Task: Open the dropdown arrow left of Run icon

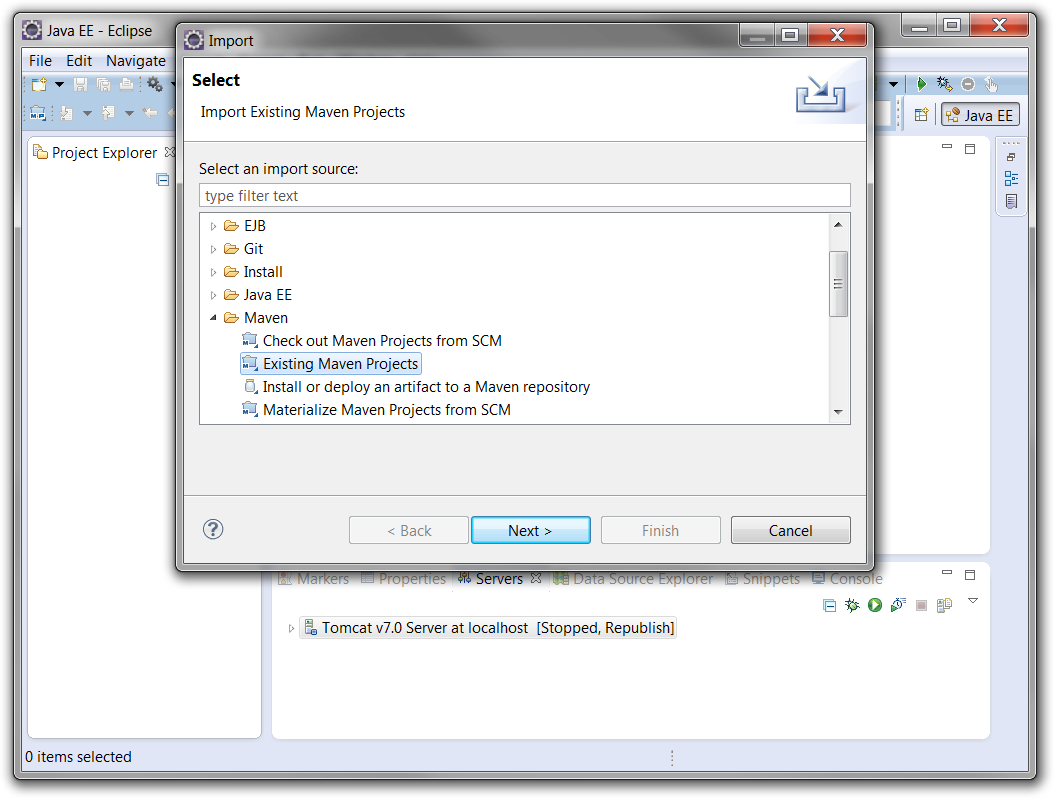Action: [894, 85]
